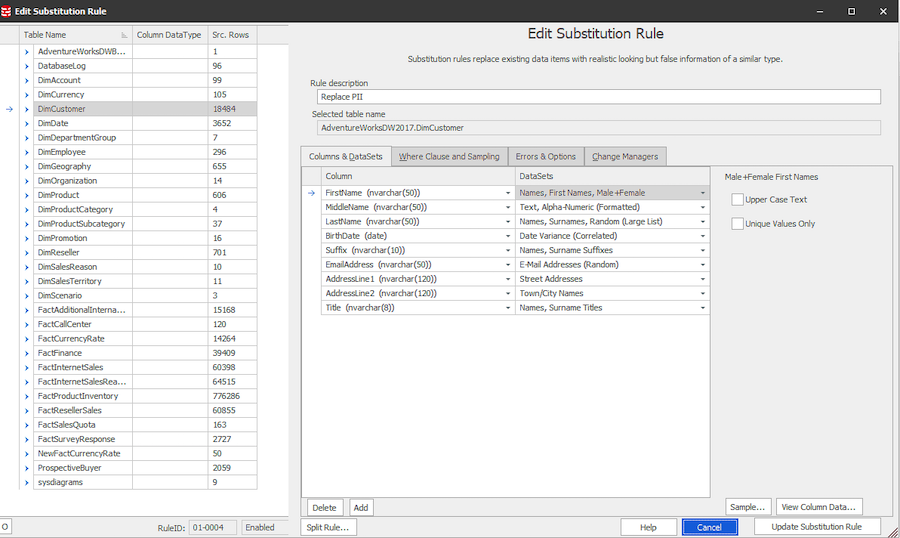The image size is (900, 538).
Task: Expand the DatabaseLog table node
Action: coord(26,66)
